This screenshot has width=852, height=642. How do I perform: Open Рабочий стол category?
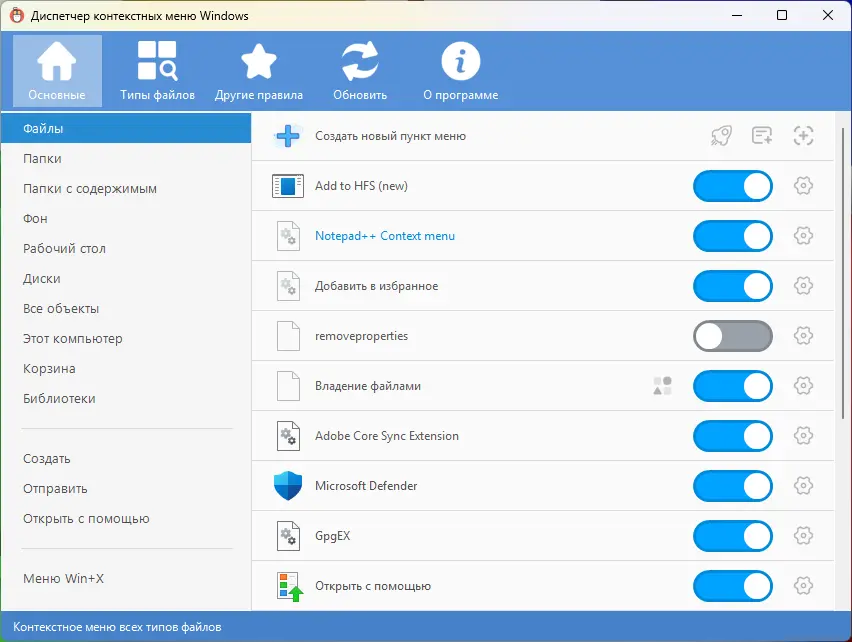[126, 248]
